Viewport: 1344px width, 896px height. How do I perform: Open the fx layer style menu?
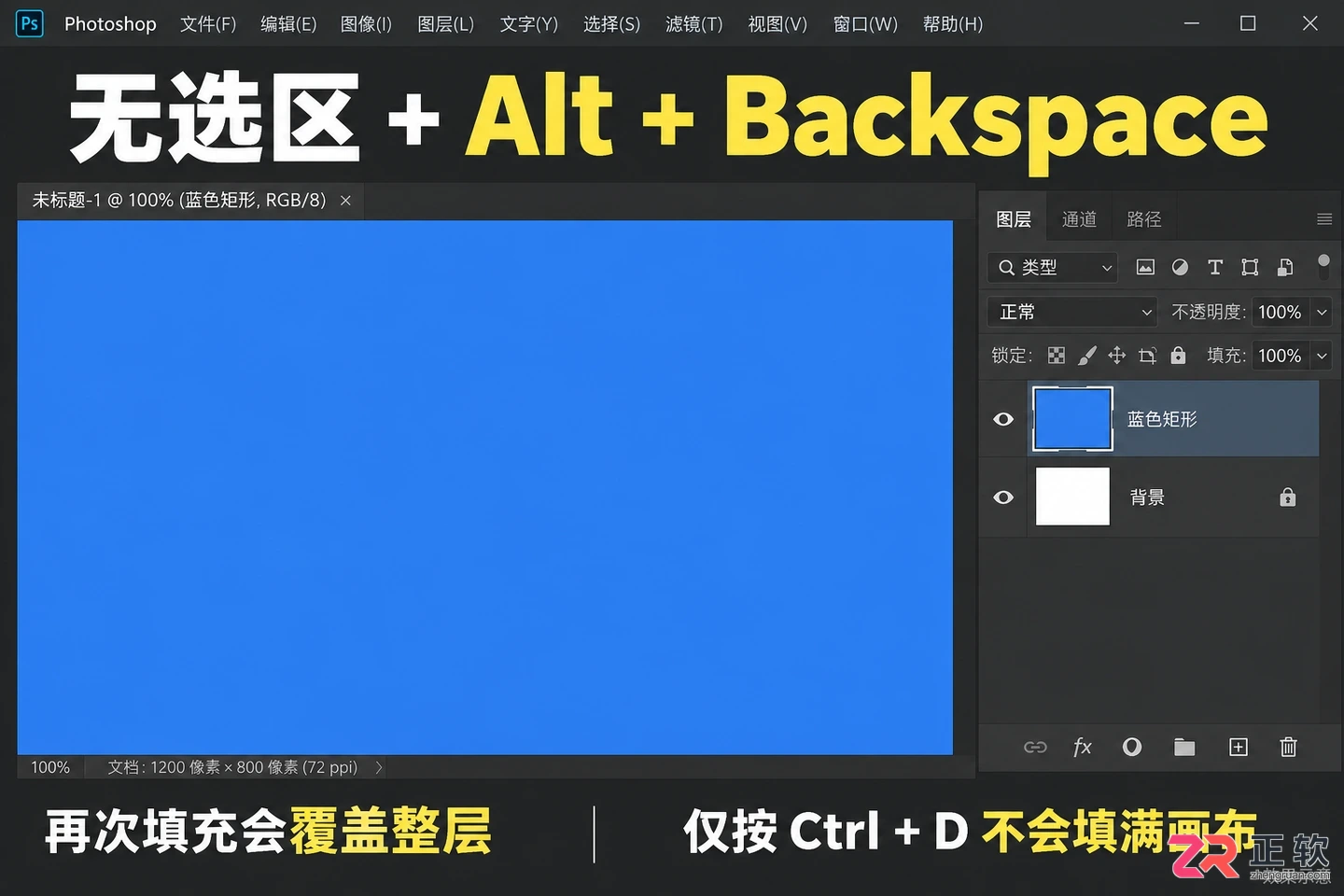click(1083, 748)
